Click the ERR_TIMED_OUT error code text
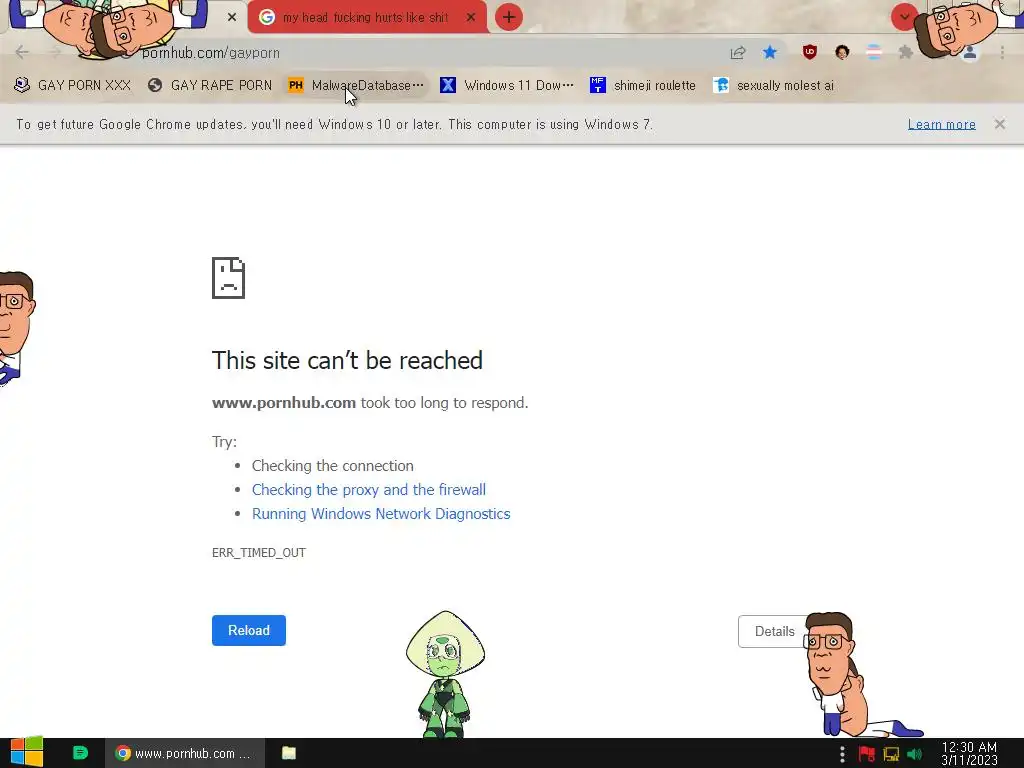This screenshot has width=1024, height=768. point(259,552)
